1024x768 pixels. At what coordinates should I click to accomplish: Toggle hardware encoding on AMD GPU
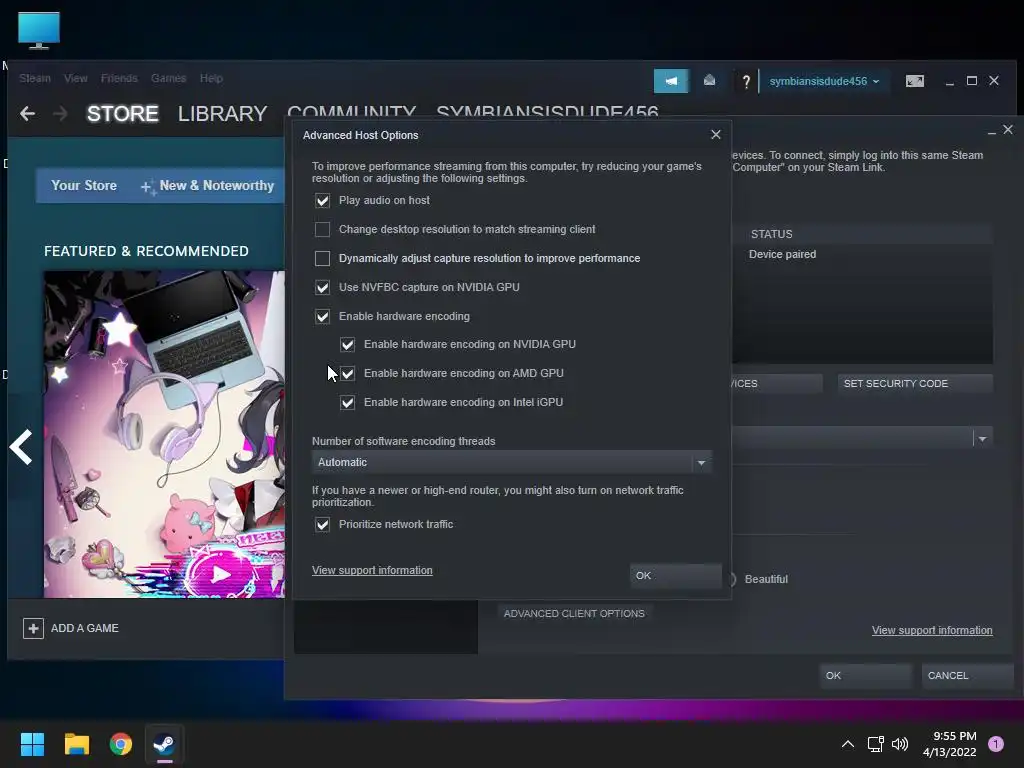(347, 374)
